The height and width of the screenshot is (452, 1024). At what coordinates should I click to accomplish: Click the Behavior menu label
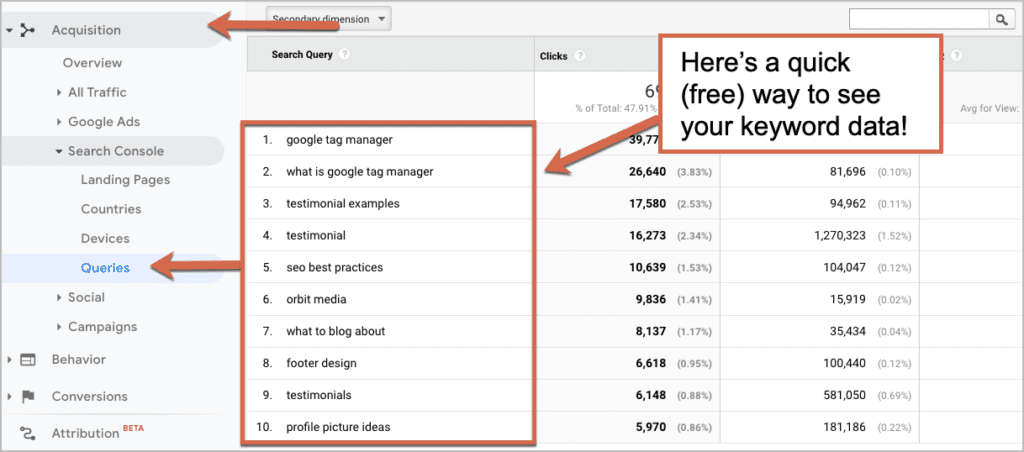pyautogui.click(x=78, y=360)
